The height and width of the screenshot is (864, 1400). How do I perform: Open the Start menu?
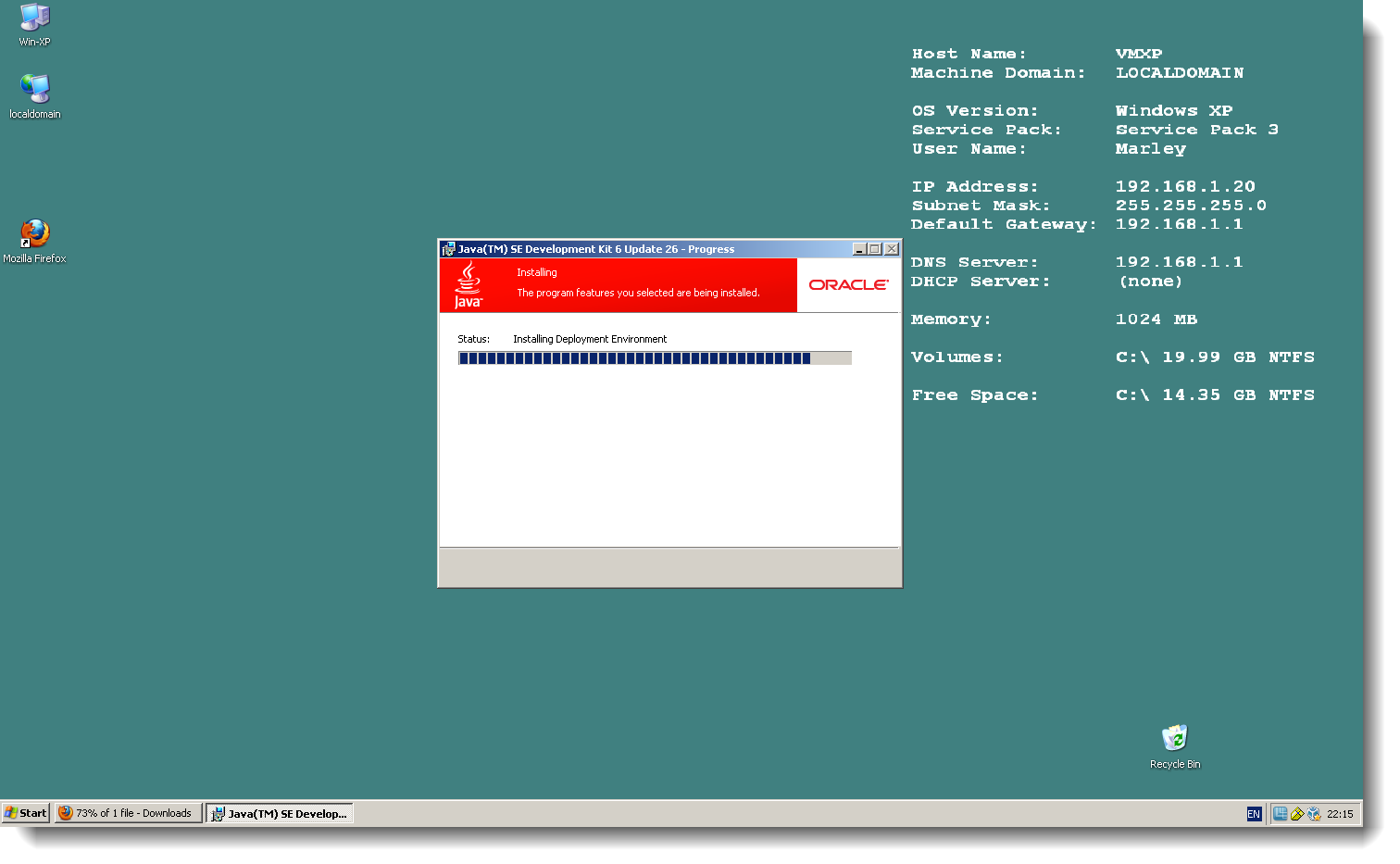[x=25, y=812]
